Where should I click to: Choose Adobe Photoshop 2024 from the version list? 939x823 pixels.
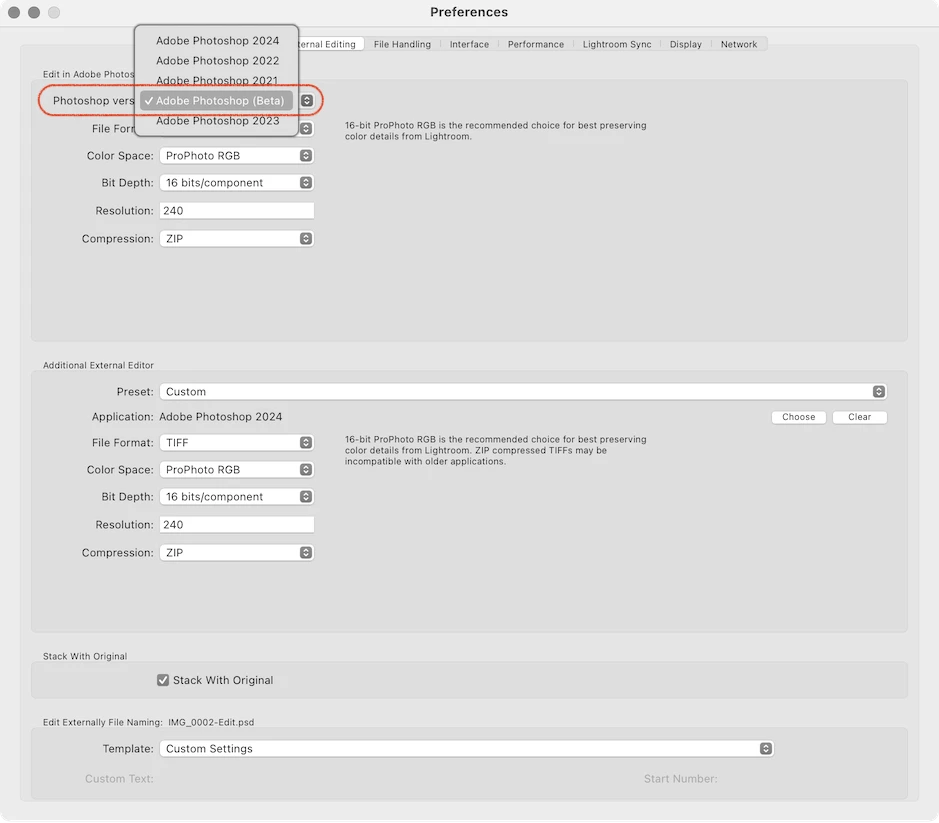pos(217,41)
